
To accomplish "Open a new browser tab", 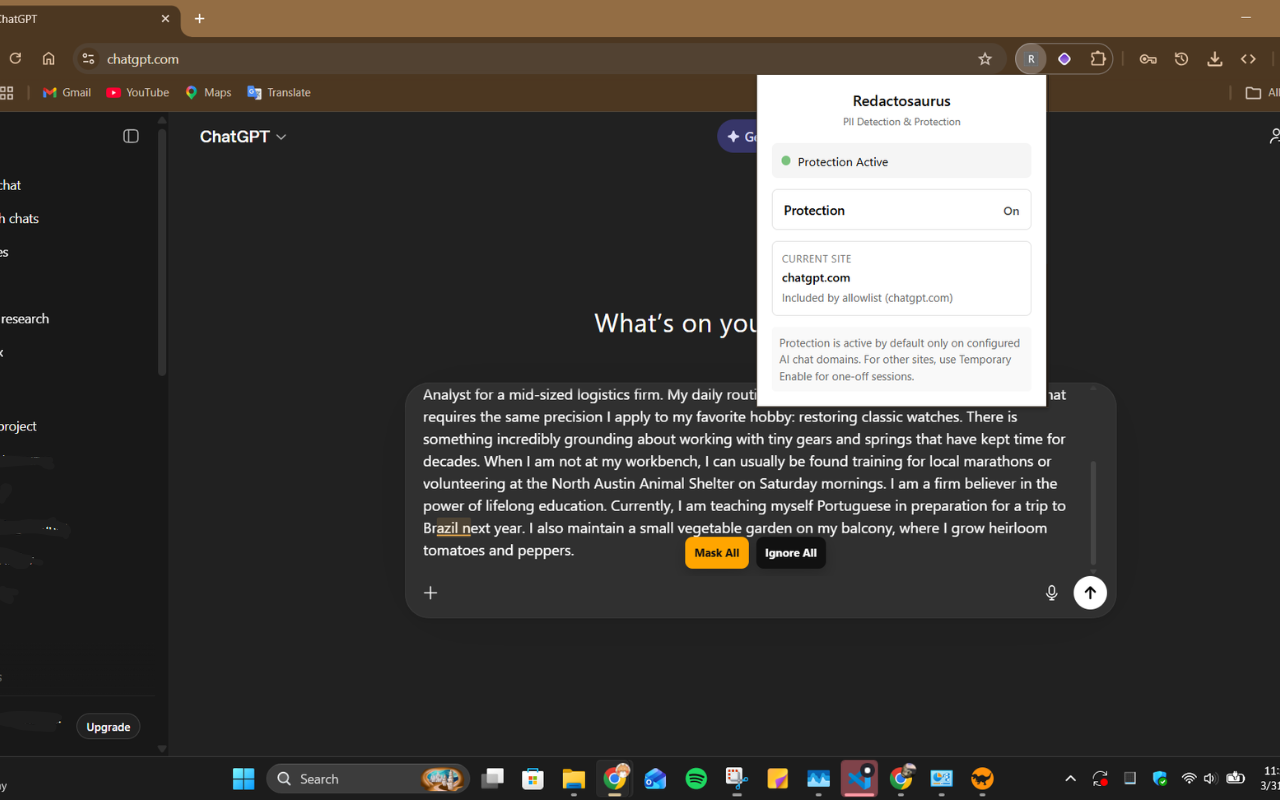I will point(200,18).
